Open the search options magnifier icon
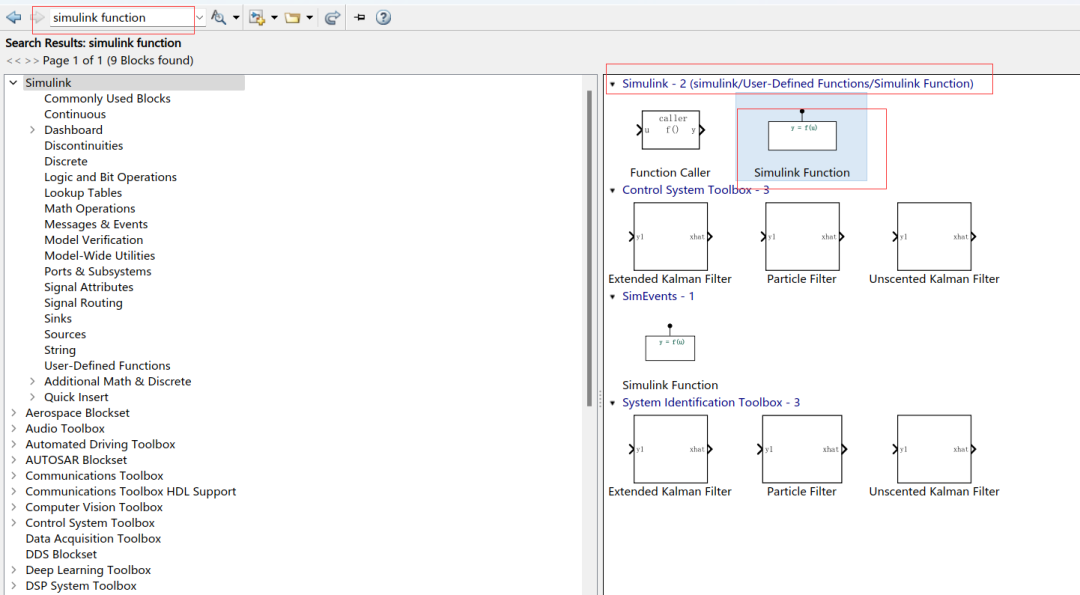1080x595 pixels. [219, 17]
